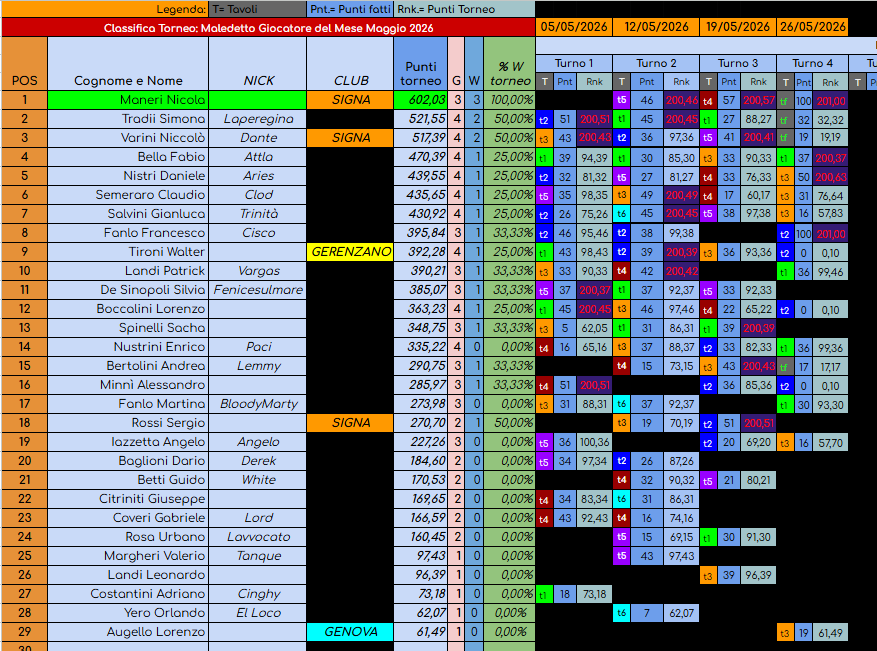Select the name cell 'Margheri Valerio'
The width and height of the screenshot is (877, 651).
[128, 556]
